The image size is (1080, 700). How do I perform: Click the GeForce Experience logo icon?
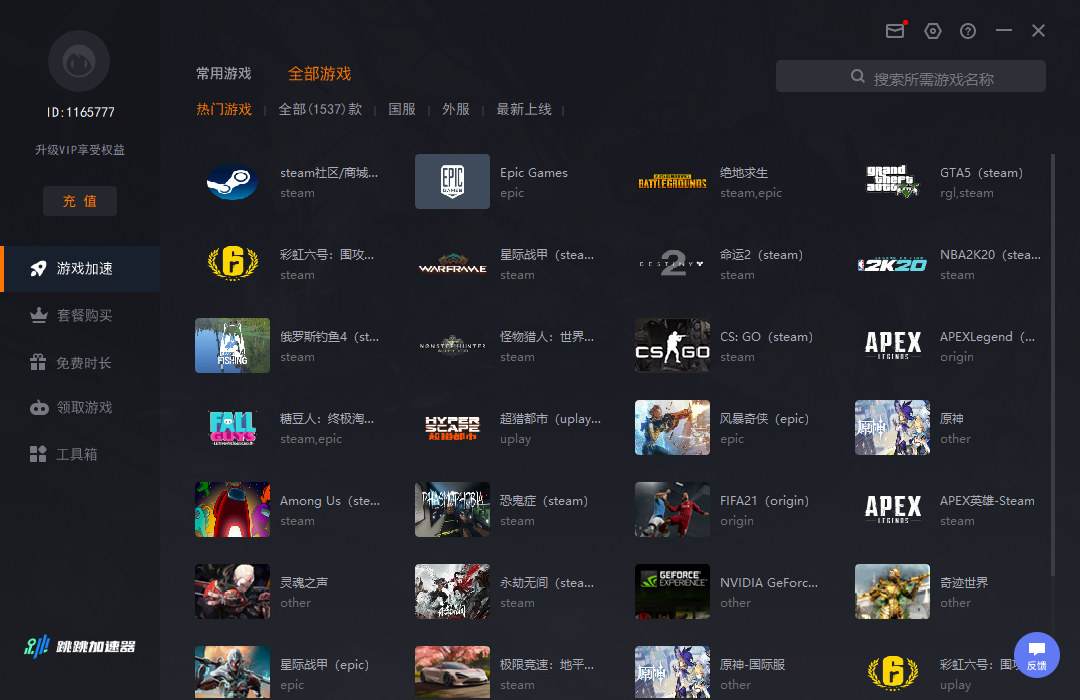pos(672,591)
